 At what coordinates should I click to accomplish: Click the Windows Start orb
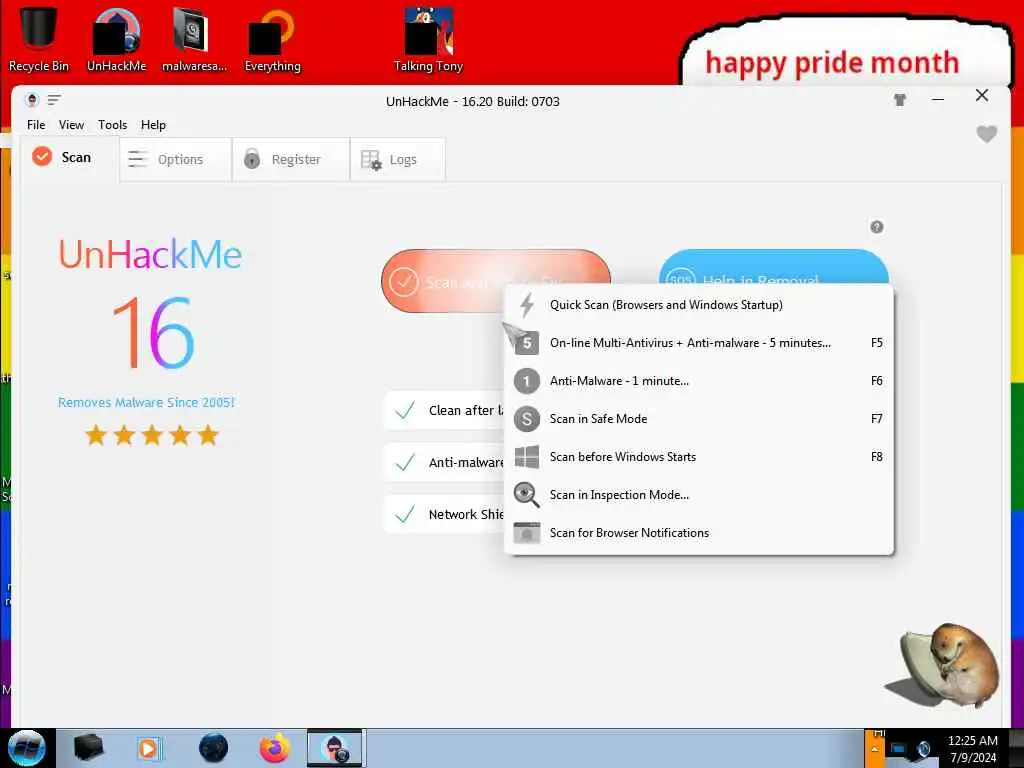(26, 748)
